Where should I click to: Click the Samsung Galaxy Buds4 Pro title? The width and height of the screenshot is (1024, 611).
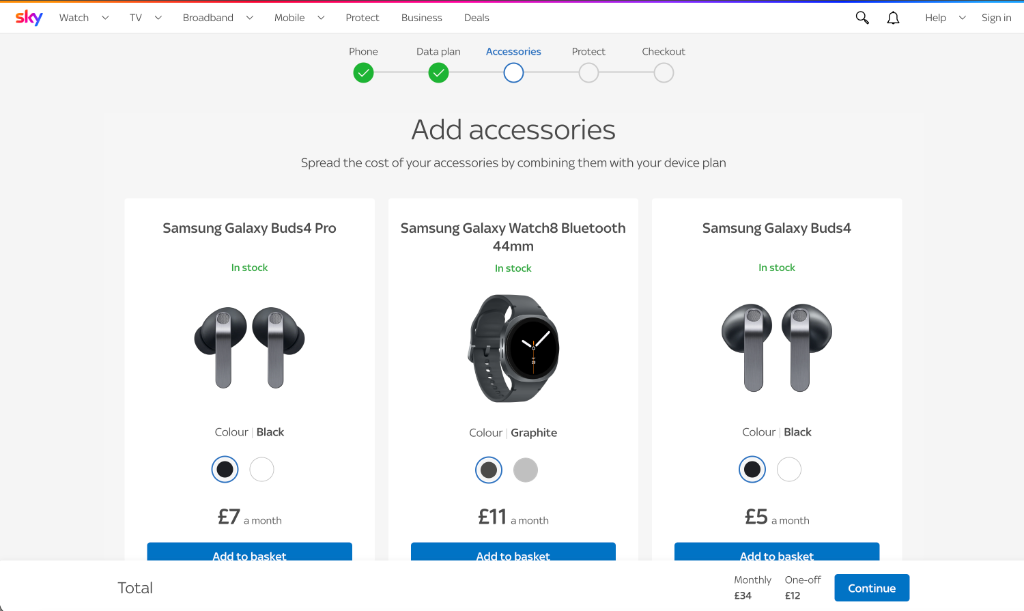(249, 228)
